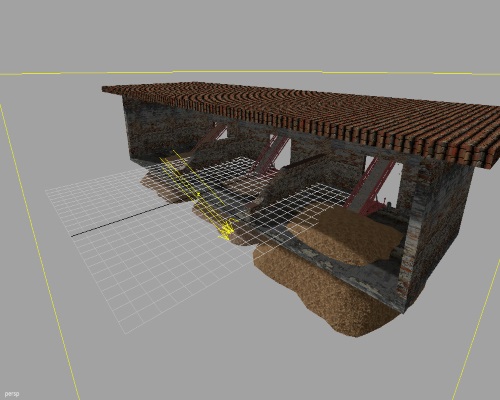Click the persp camera label
Image resolution: width=500 pixels, height=400 pixels.
point(12,394)
